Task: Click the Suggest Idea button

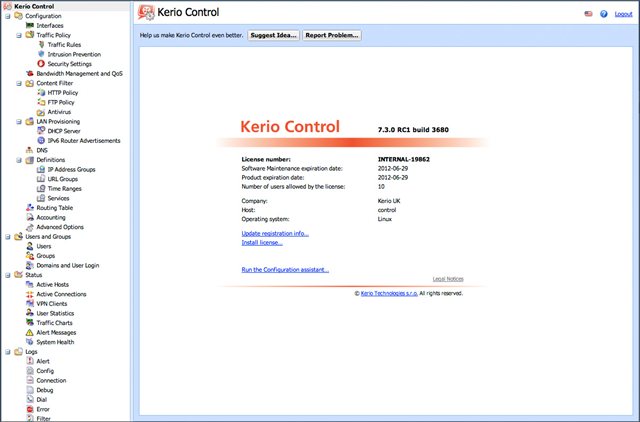Action: (x=273, y=35)
